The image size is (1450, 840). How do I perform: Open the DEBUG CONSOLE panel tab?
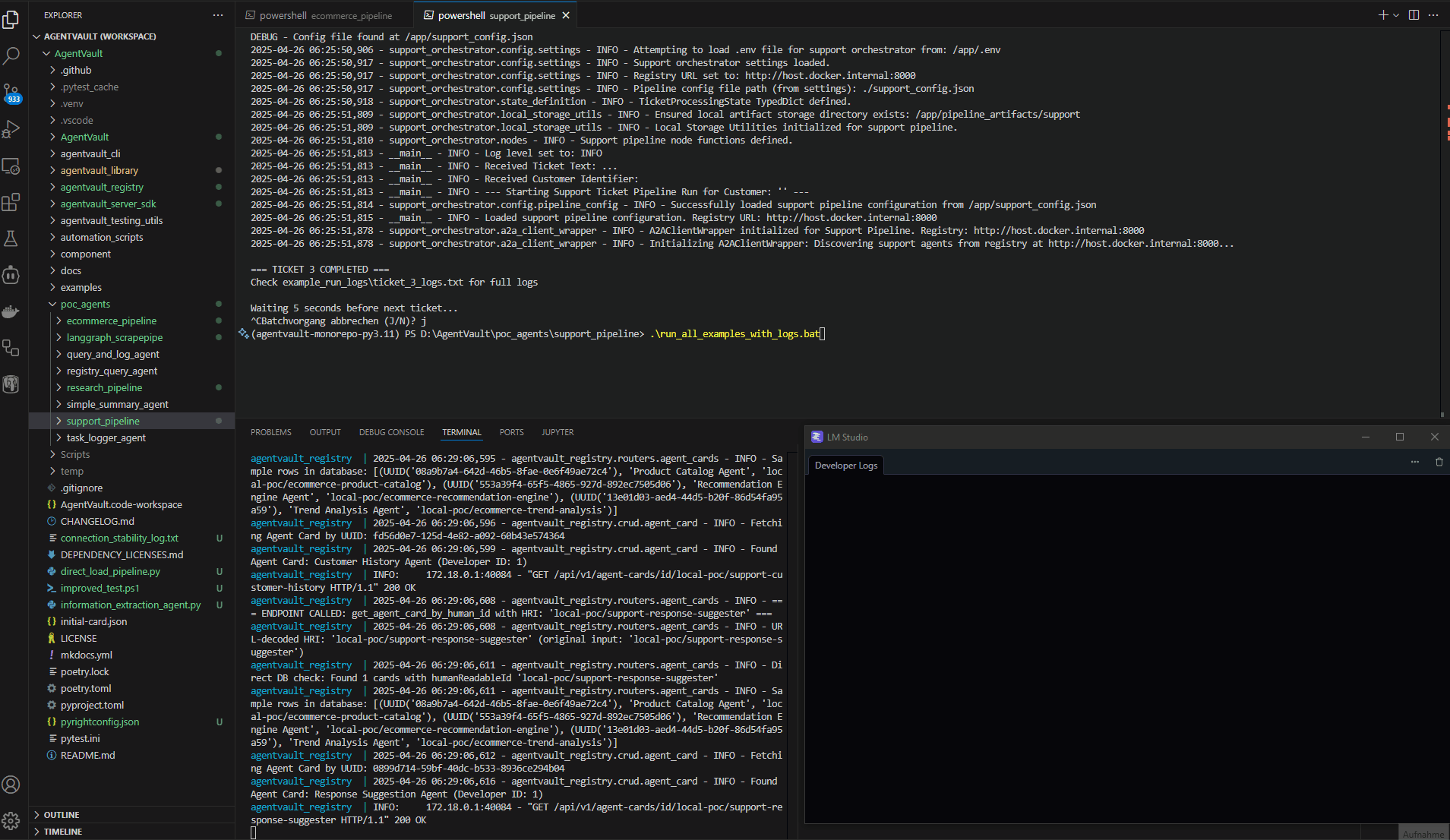tap(391, 432)
